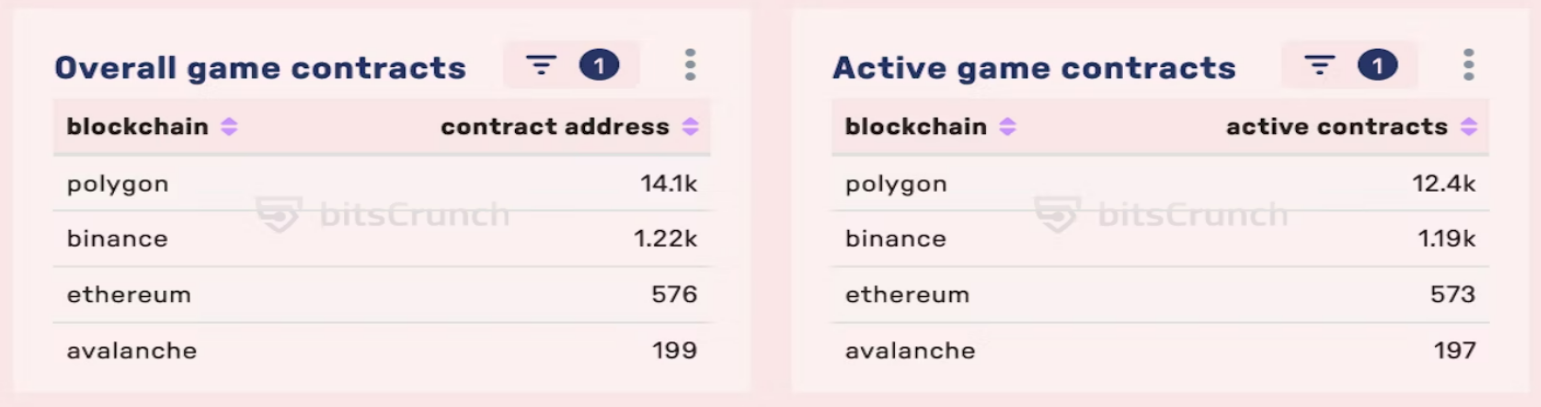1541x407 pixels.
Task: Sort by contract address arrows
Action: pyautogui.click(x=690, y=127)
